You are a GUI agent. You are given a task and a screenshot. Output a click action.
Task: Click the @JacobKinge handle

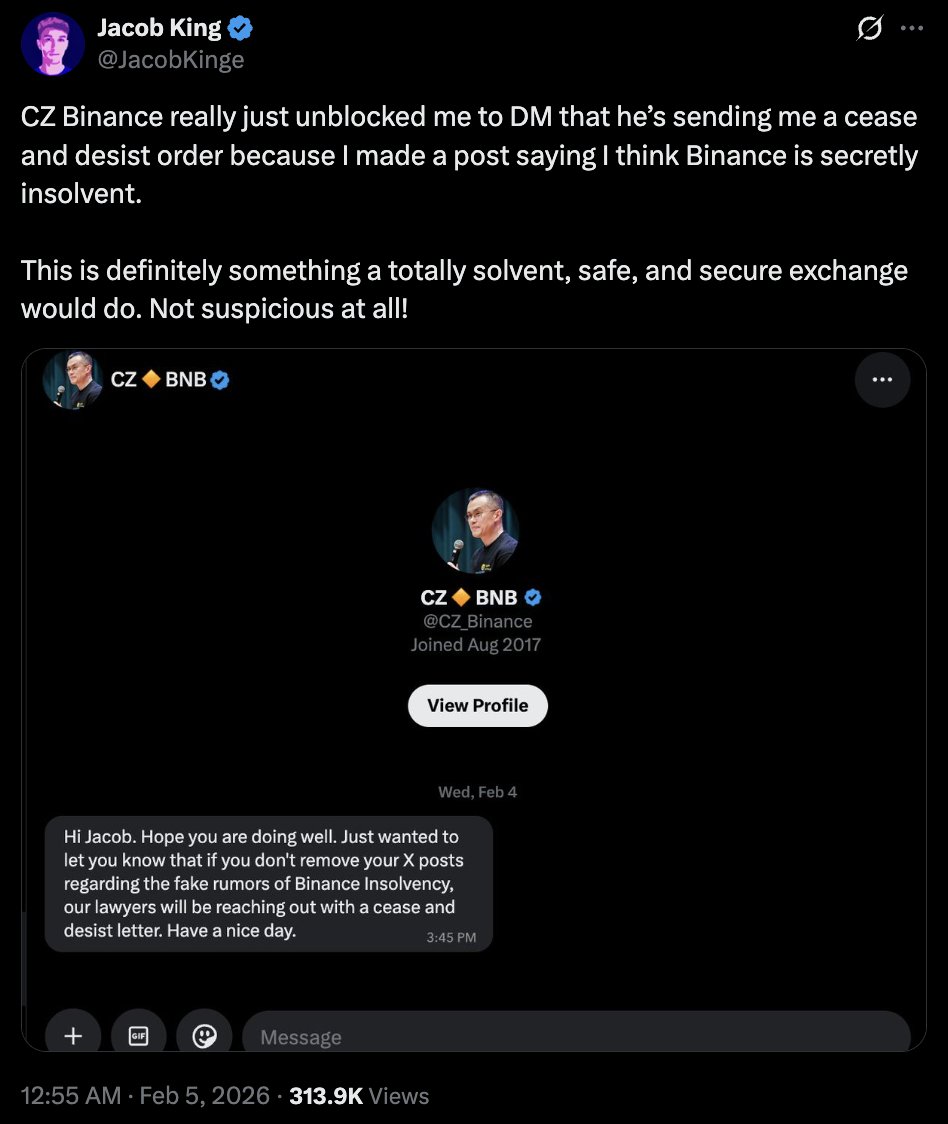pyautogui.click(x=170, y=60)
